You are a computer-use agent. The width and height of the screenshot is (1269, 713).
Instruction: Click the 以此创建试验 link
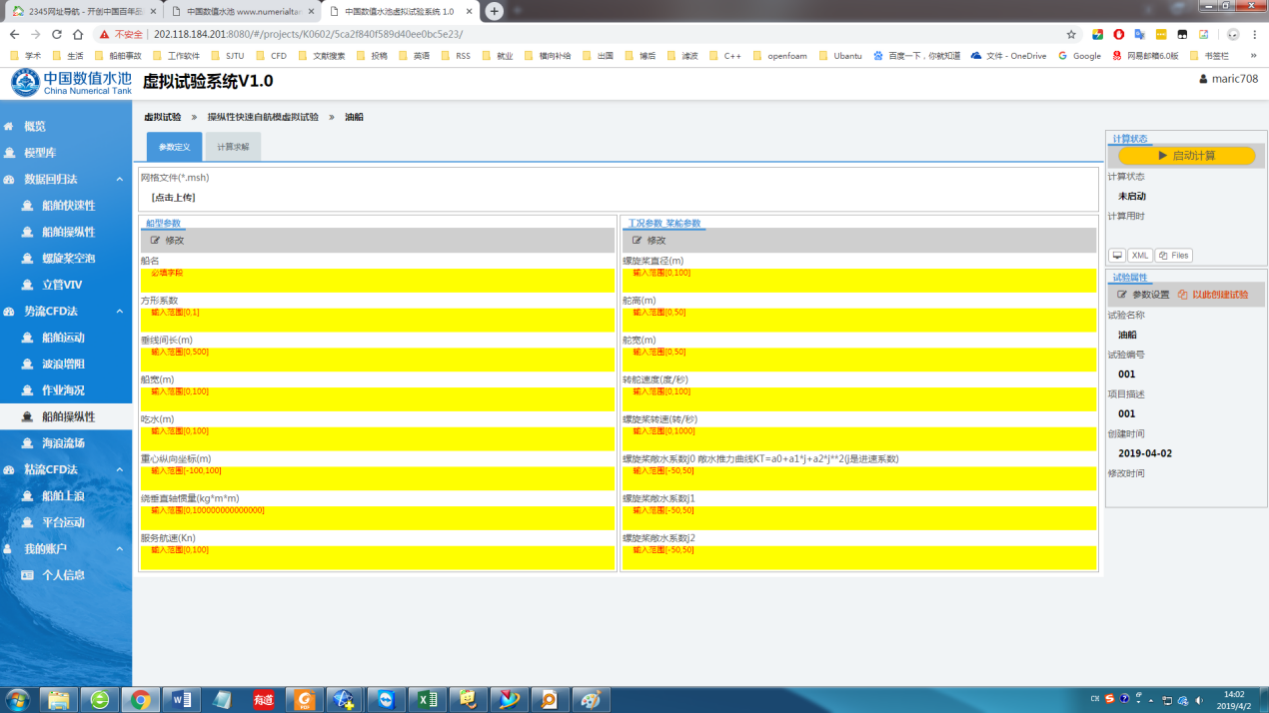[1219, 295]
